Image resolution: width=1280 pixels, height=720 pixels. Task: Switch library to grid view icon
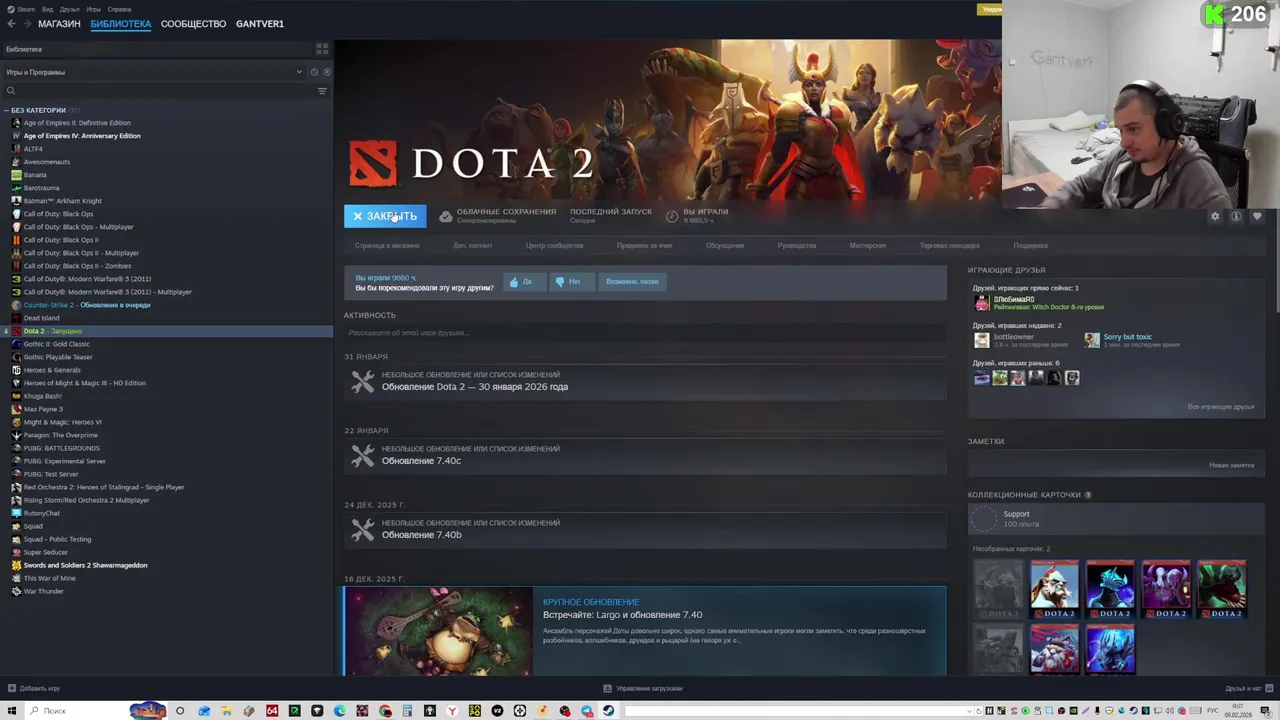[x=322, y=49]
